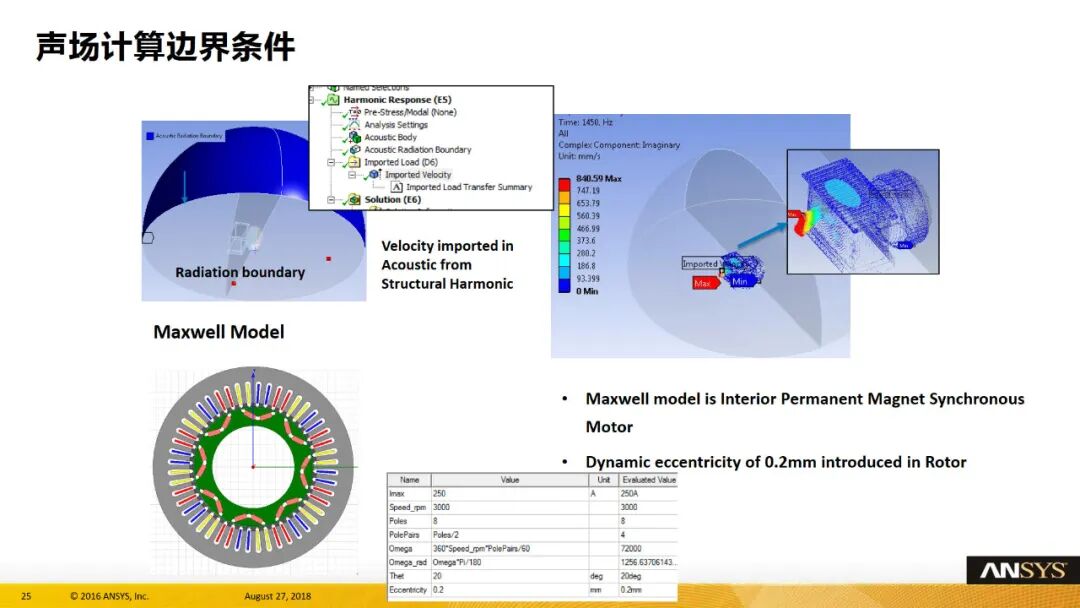Click legend value 93.399
1080x608 pixels.
point(588,279)
